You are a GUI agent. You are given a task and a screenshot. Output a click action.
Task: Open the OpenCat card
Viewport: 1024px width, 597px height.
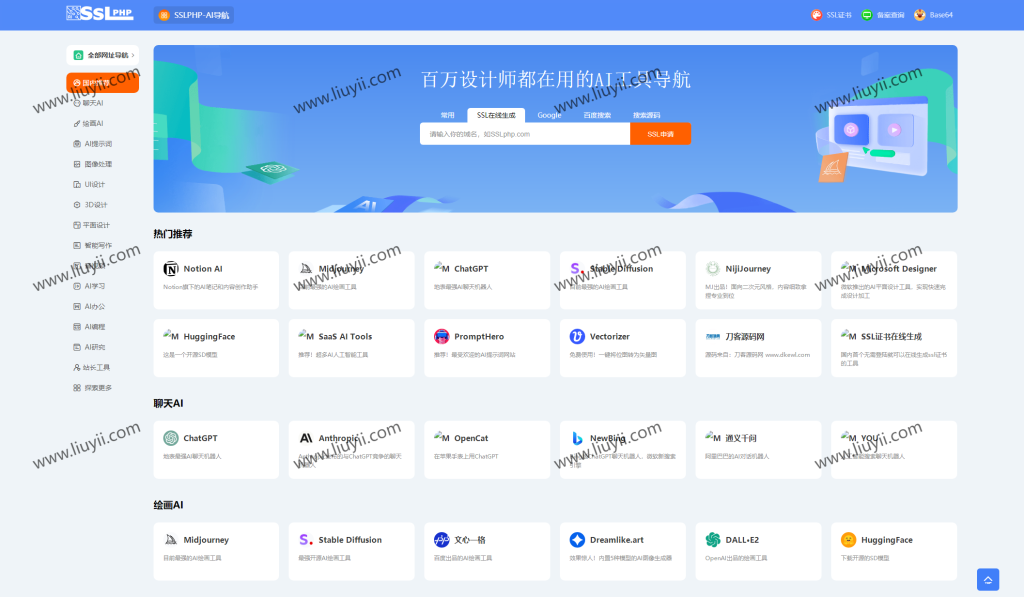pyautogui.click(x=487, y=449)
